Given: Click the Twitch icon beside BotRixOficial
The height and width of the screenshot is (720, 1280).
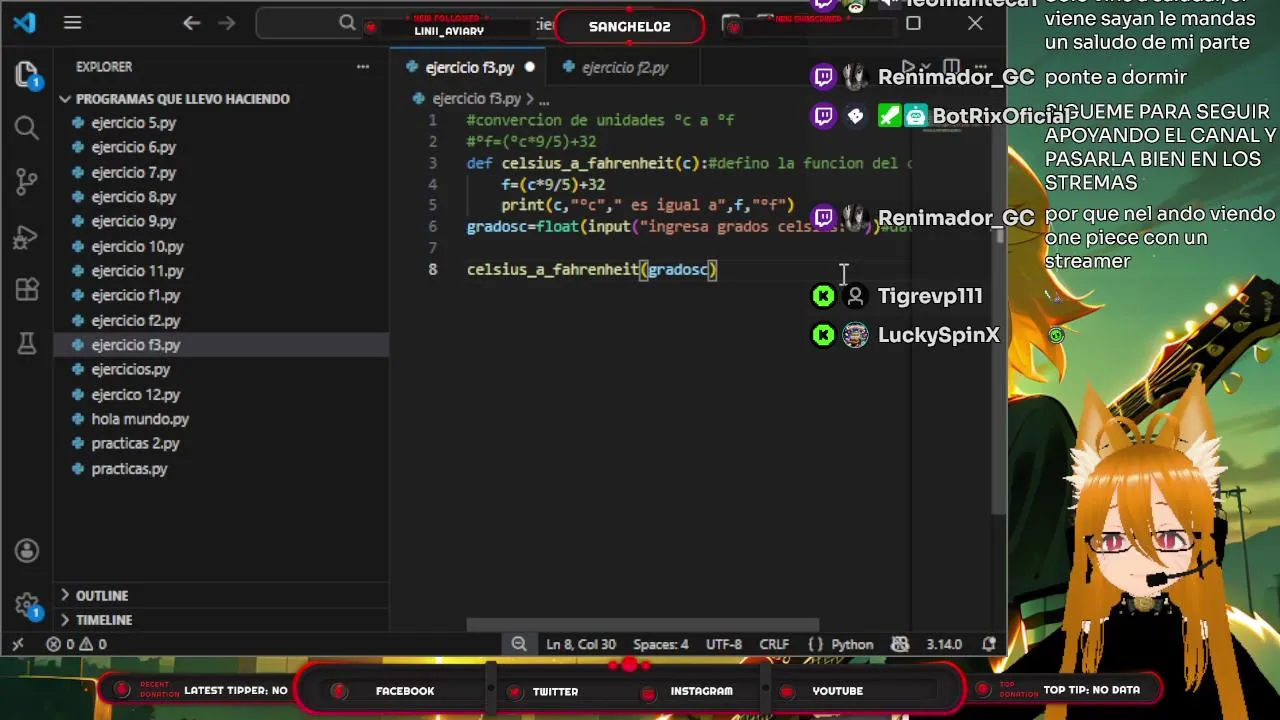Looking at the screenshot, I should [823, 116].
